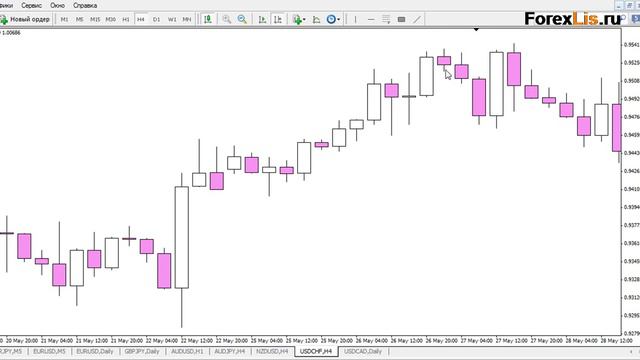Switch to the USDCAD,Daily chart tab
This screenshot has width=640, height=360.
point(363,351)
